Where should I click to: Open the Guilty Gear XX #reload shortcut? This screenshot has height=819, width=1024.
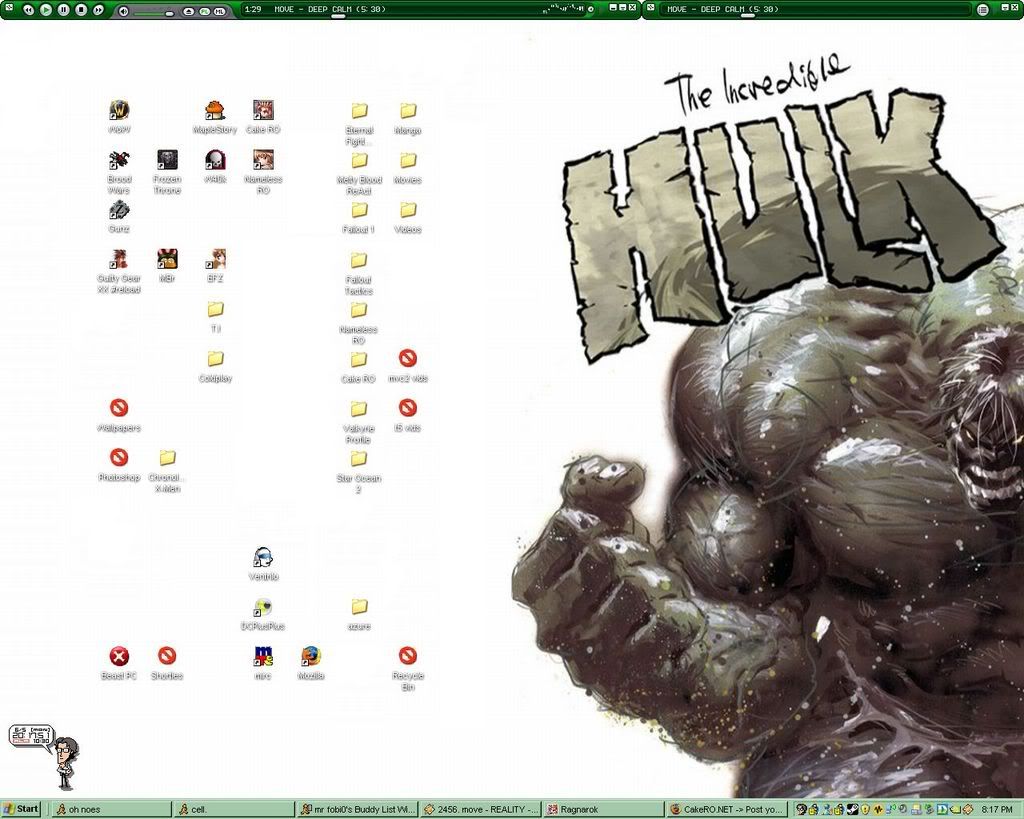pos(119,271)
